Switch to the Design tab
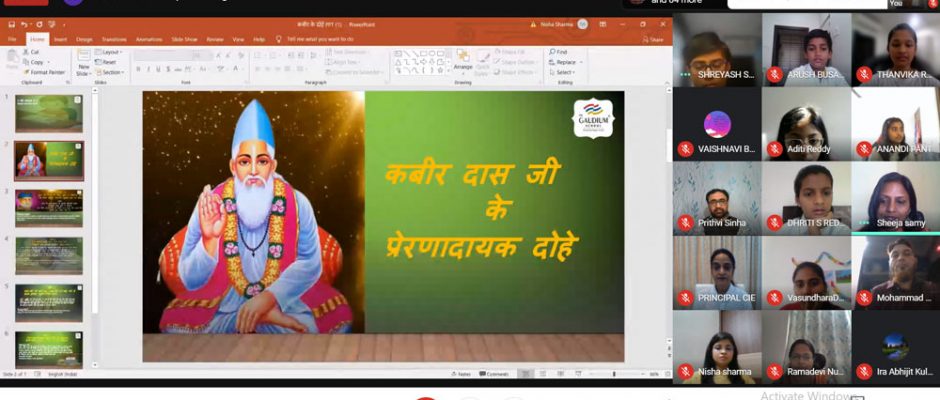The height and width of the screenshot is (400, 940). pos(84,39)
